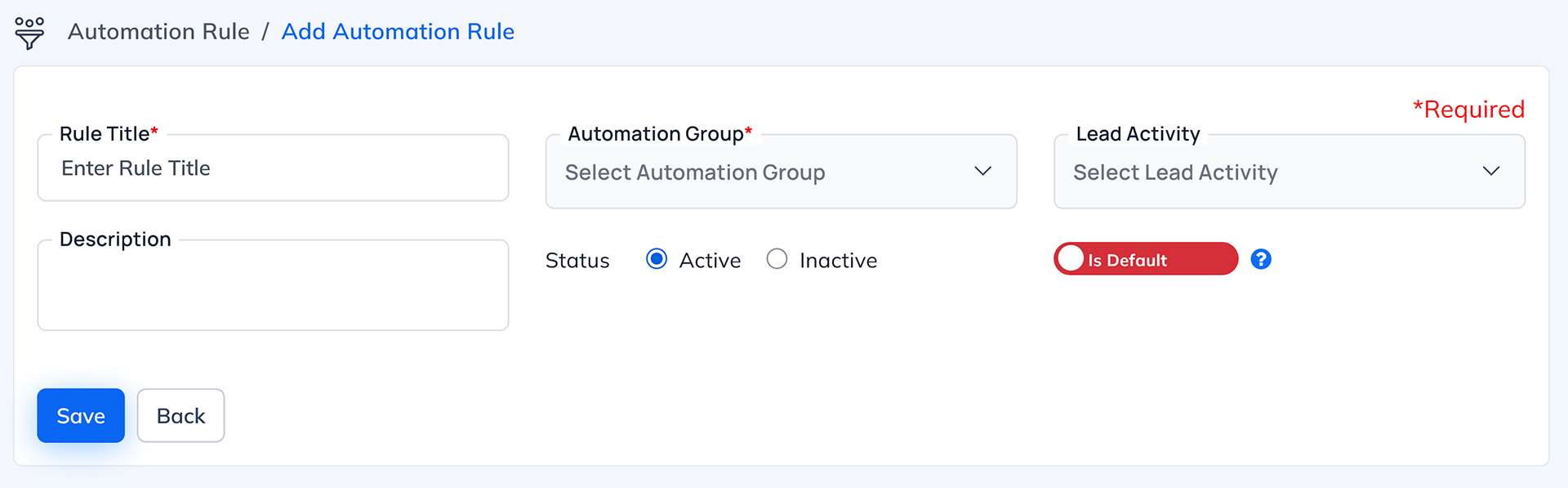1568x488 pixels.
Task: Click the Add Automation Rule breadcrumb
Action: click(398, 32)
